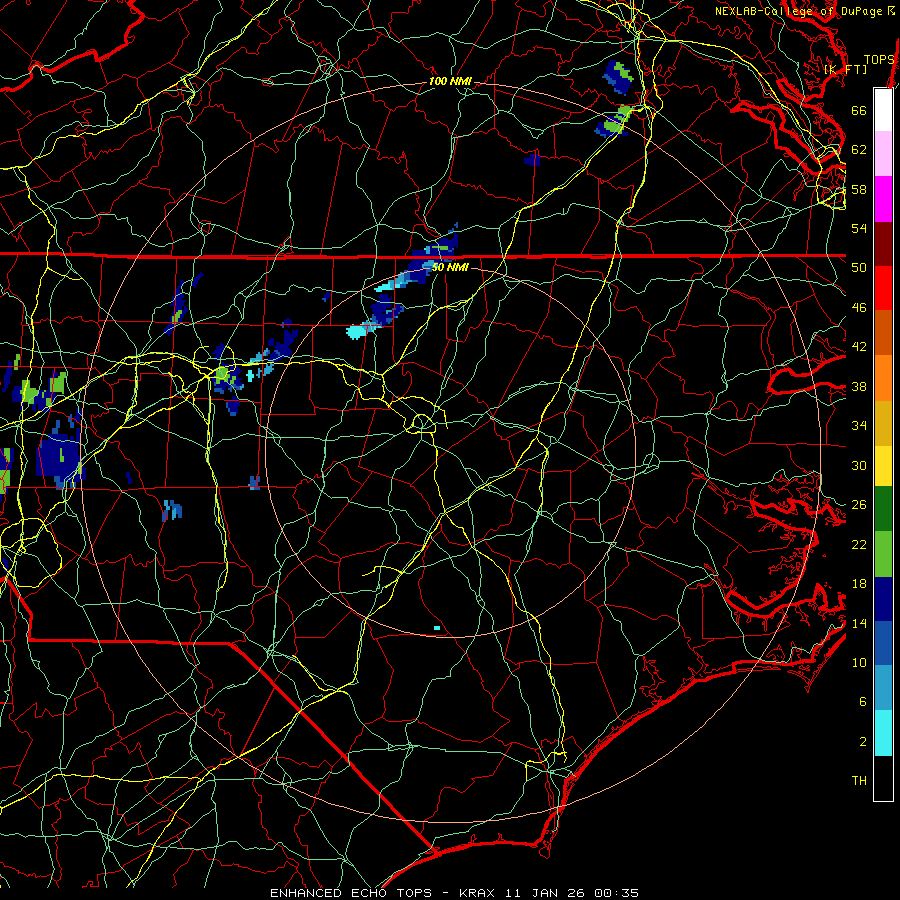Click legend value '50'
The image size is (900, 900).
[x=859, y=268]
